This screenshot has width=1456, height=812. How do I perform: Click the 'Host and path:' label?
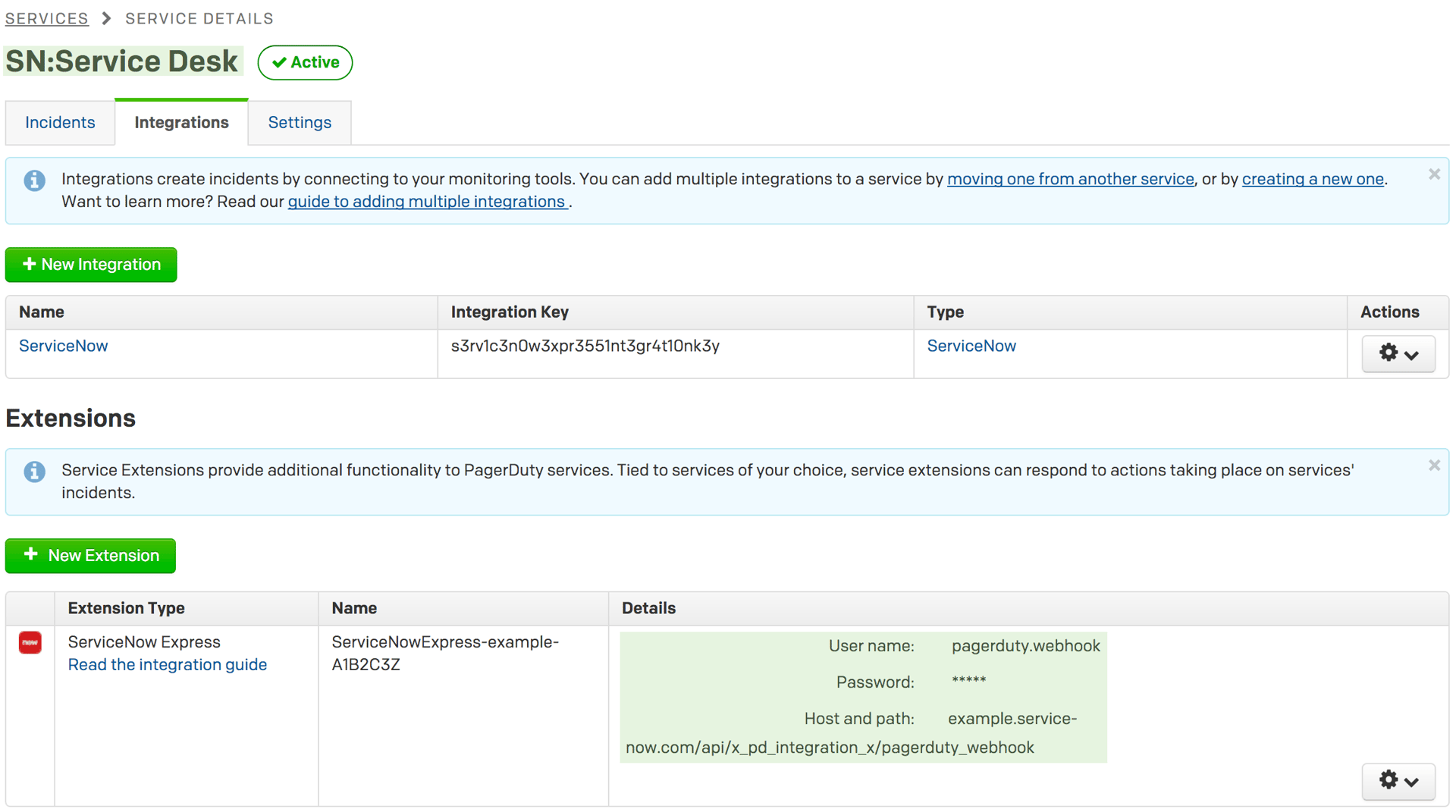(859, 719)
